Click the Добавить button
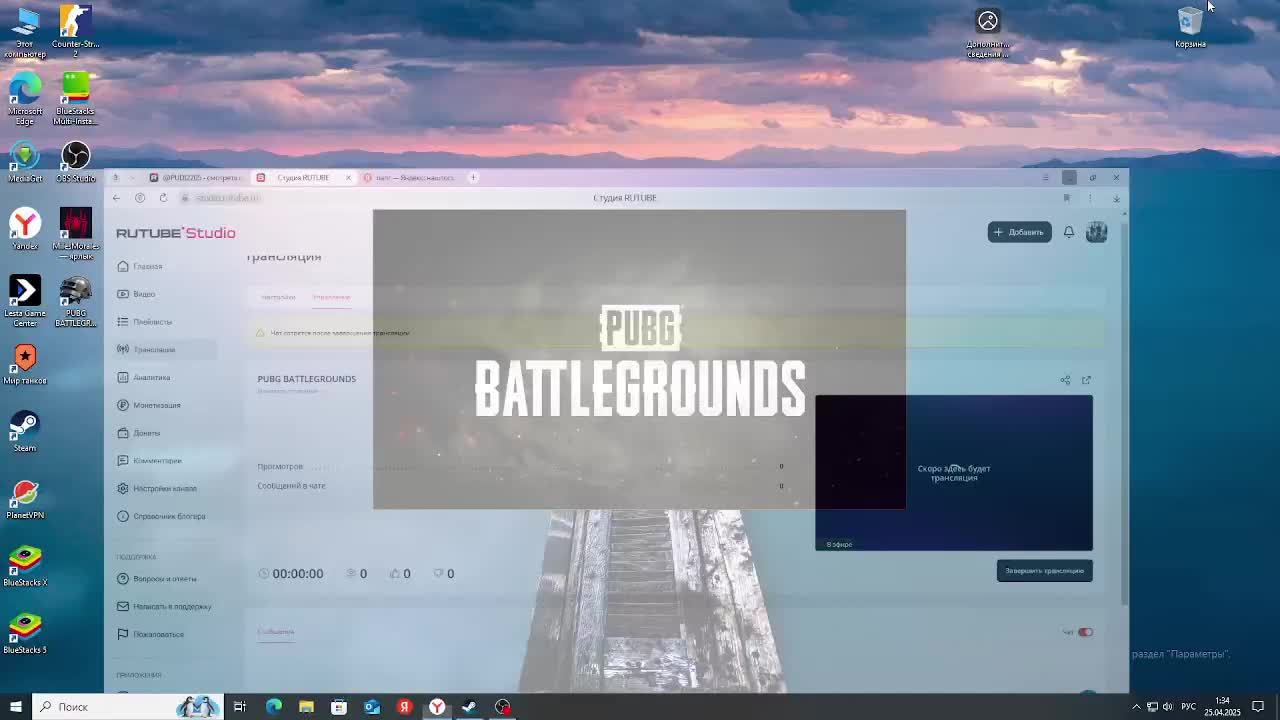The height and width of the screenshot is (720, 1280). tap(1019, 232)
